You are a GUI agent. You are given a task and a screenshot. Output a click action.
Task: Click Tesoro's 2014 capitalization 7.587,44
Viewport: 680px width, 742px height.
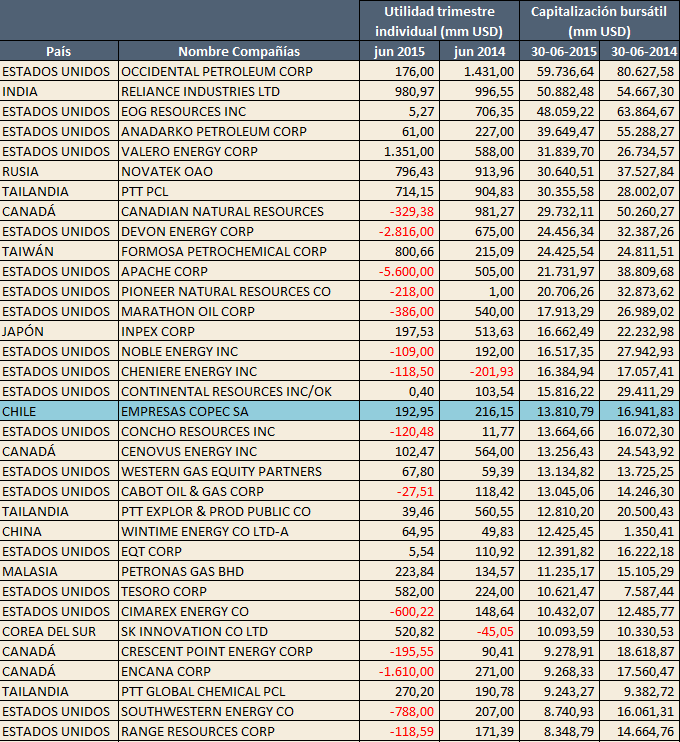click(x=640, y=591)
